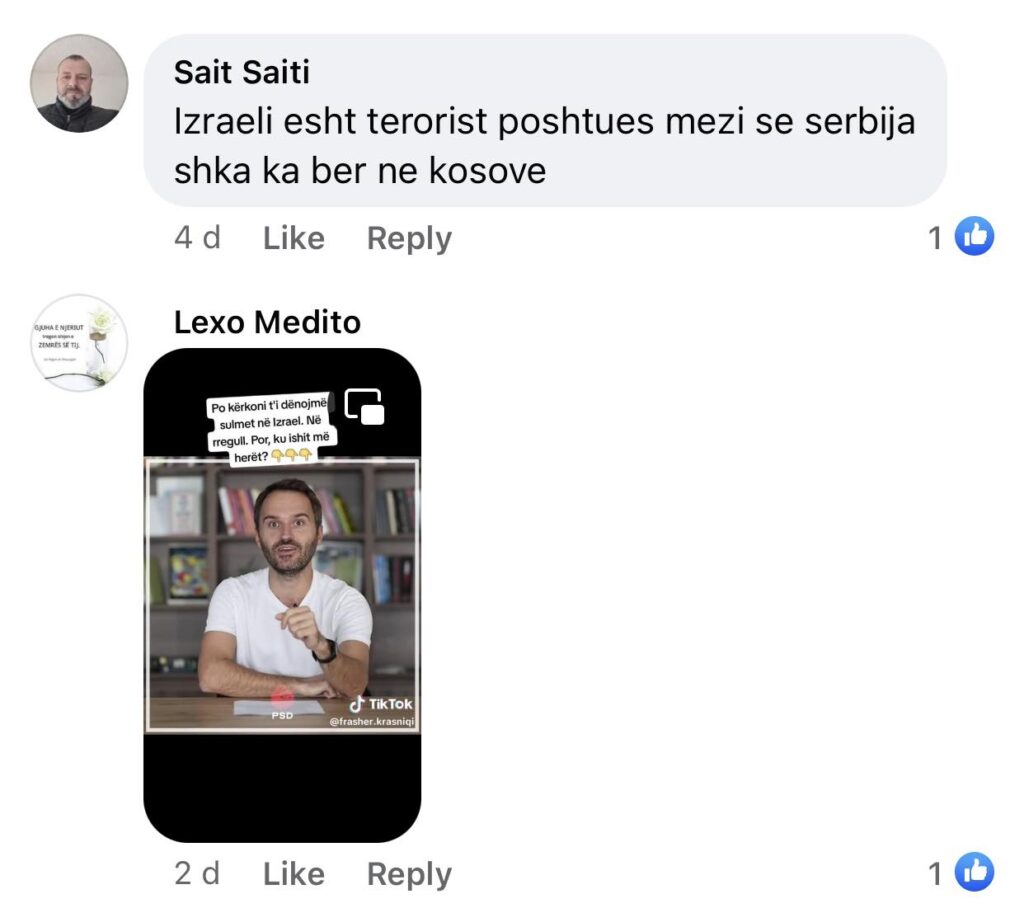Click the 'Po kërkoni t'i dënojmë' video caption
This screenshot has width=1024, height=913.
tap(270, 430)
